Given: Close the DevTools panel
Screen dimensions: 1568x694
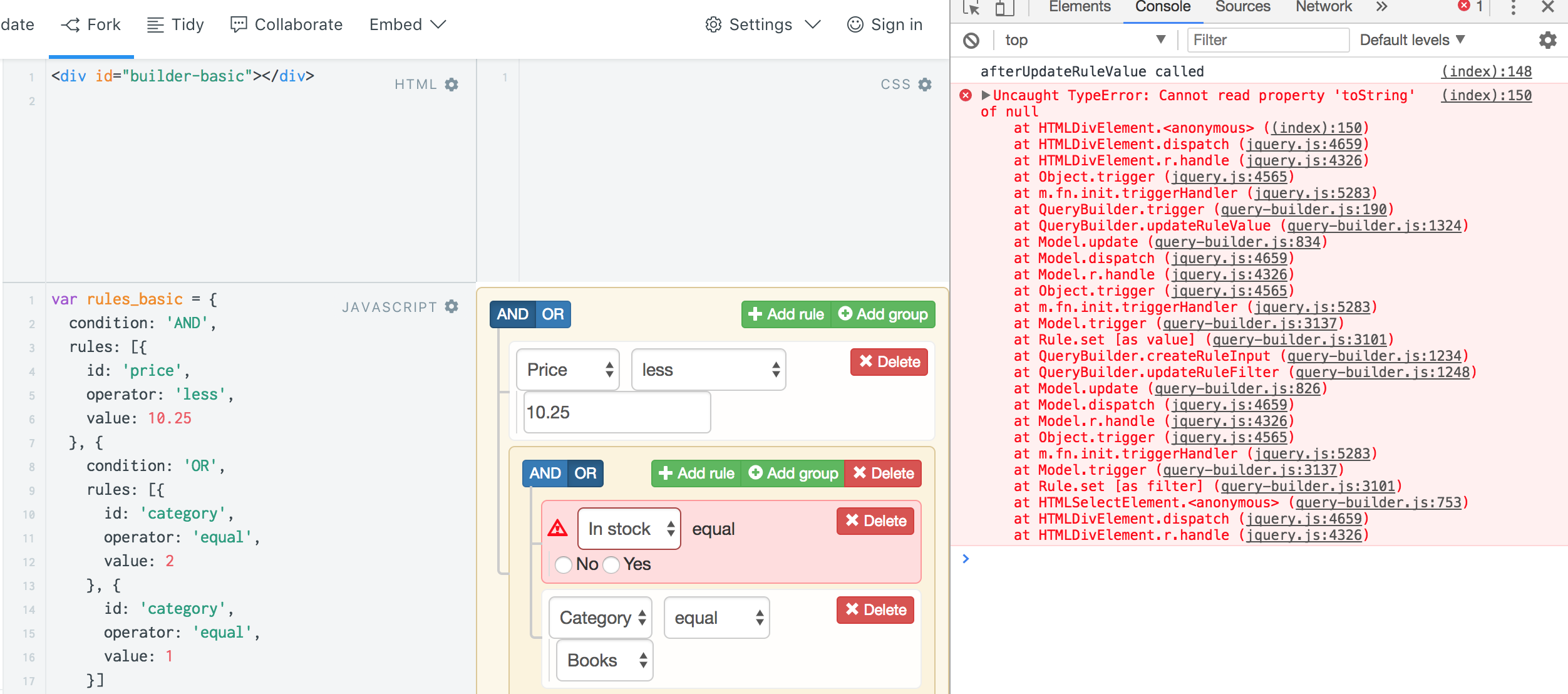Looking at the screenshot, I should click(x=1548, y=7).
